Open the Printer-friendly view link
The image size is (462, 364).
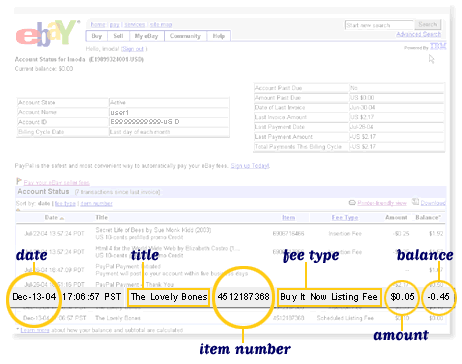[x=382, y=203]
